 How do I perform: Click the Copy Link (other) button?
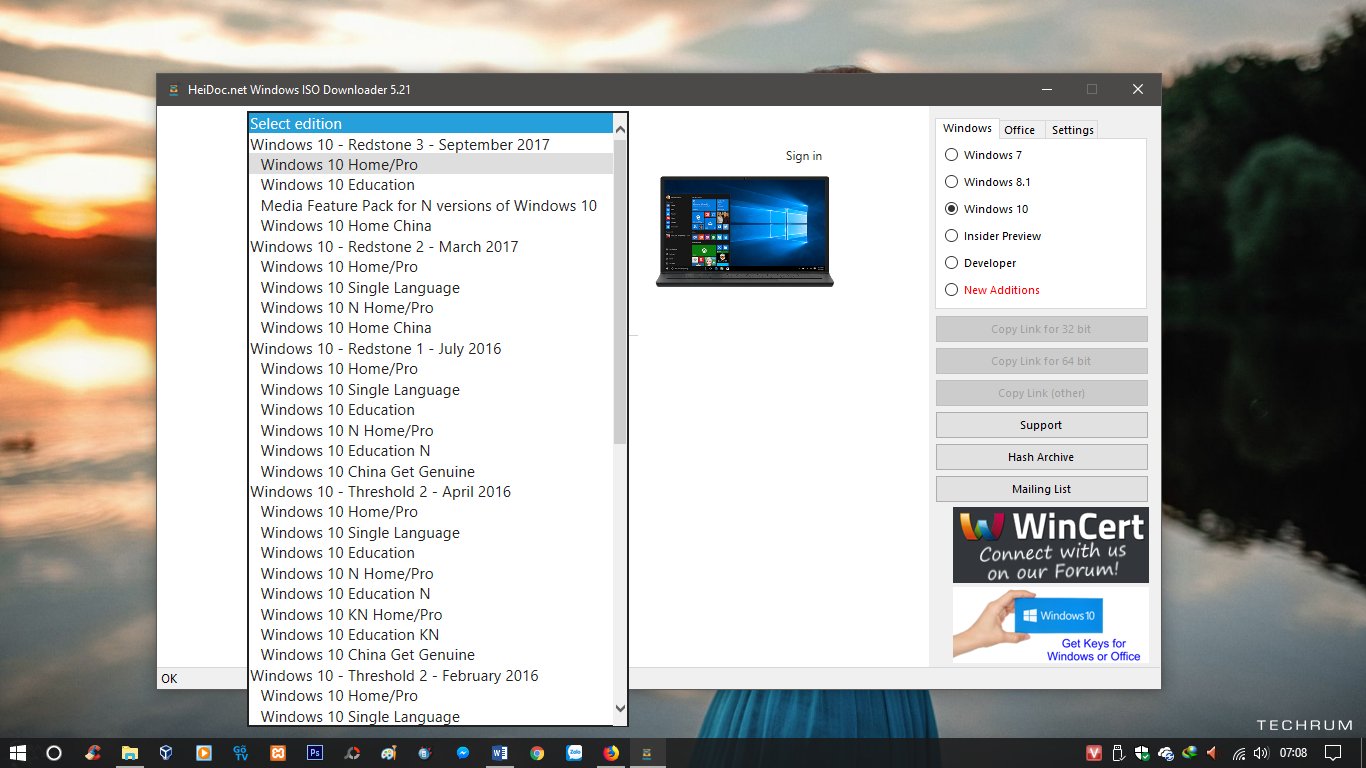pos(1041,393)
